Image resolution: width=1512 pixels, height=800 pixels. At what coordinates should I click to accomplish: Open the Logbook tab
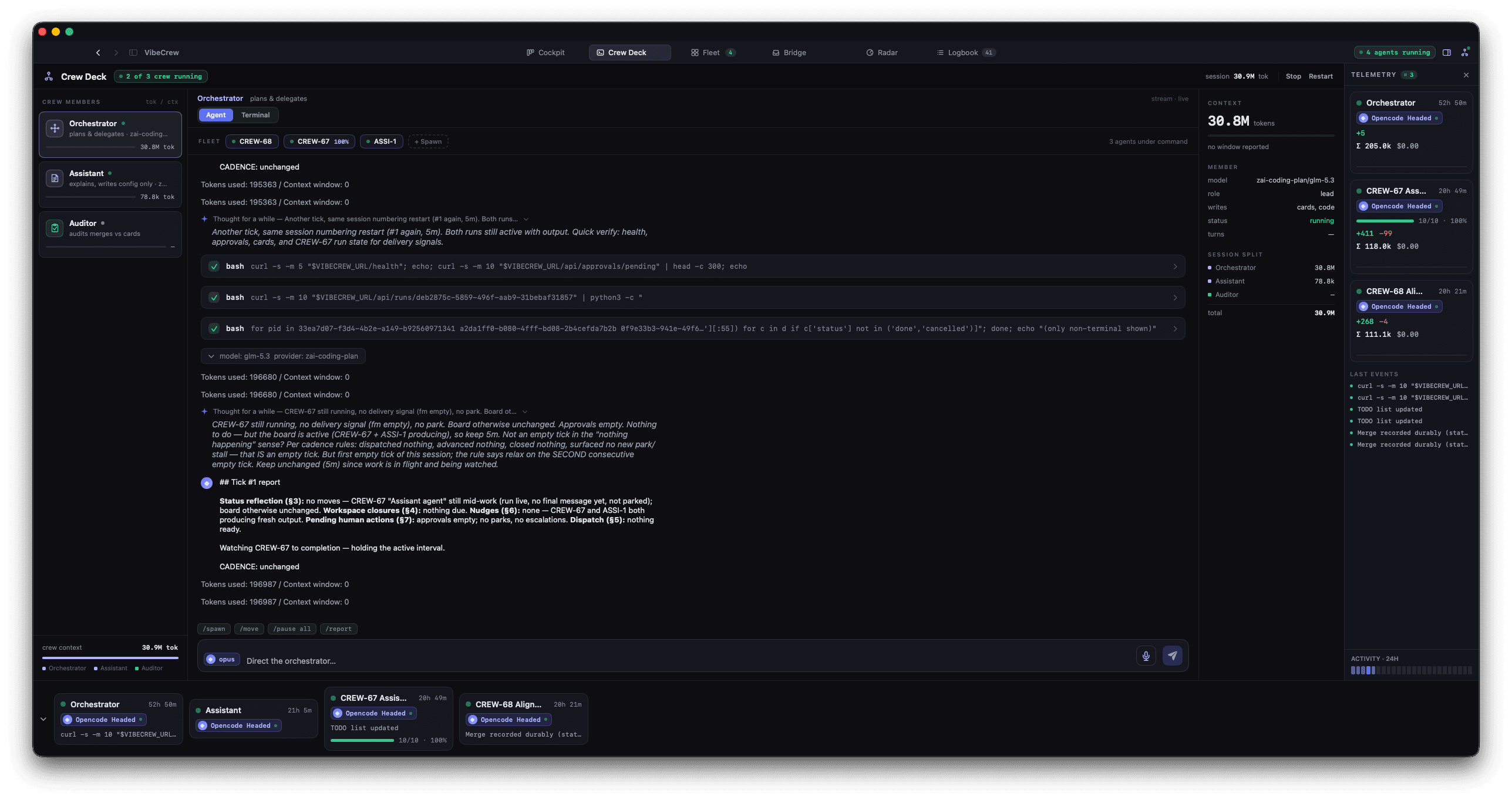[966, 53]
